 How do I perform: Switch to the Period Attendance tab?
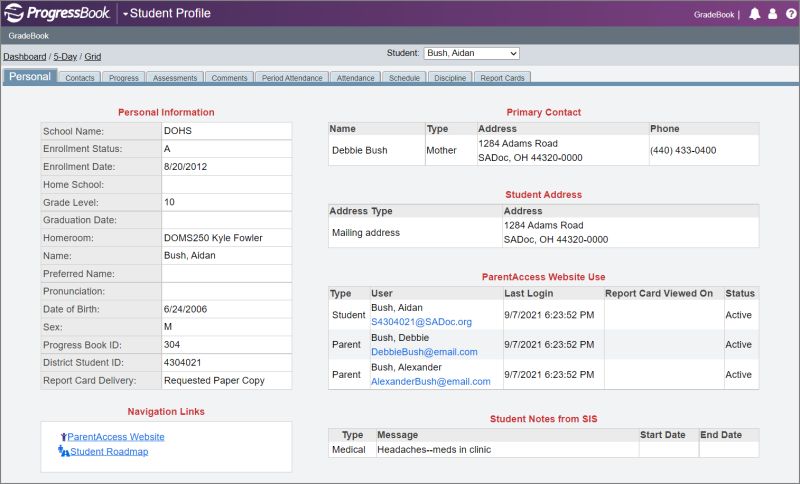(x=292, y=78)
